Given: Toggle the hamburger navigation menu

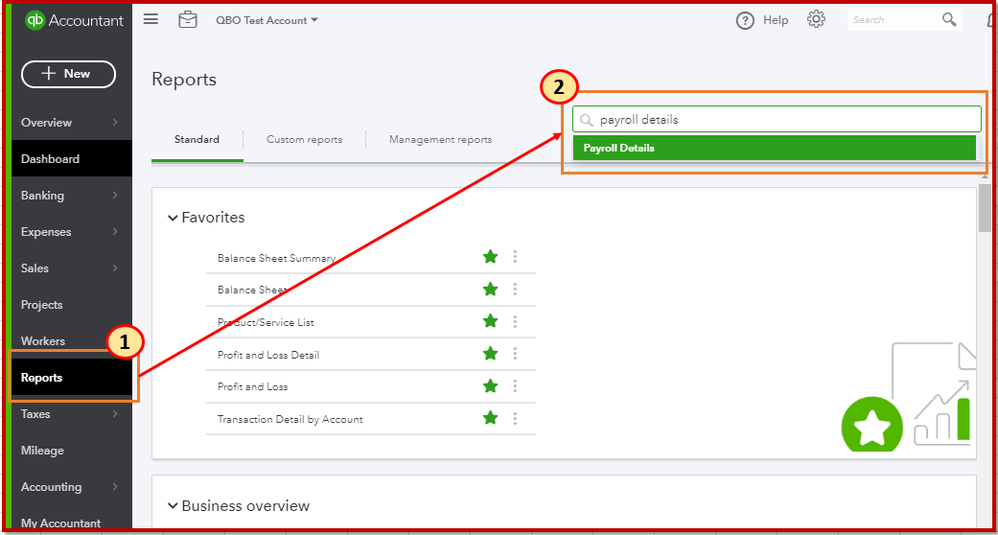Looking at the screenshot, I should click(151, 19).
